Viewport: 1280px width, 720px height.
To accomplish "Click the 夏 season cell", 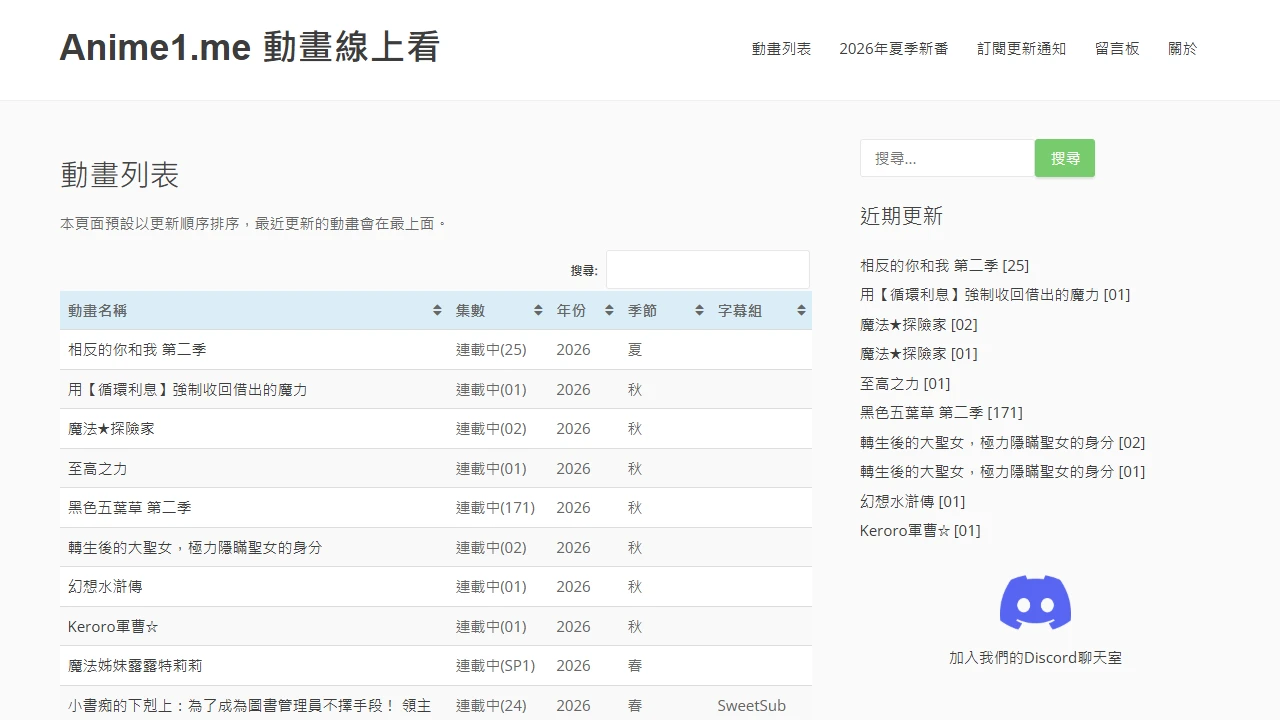I will click(x=635, y=350).
